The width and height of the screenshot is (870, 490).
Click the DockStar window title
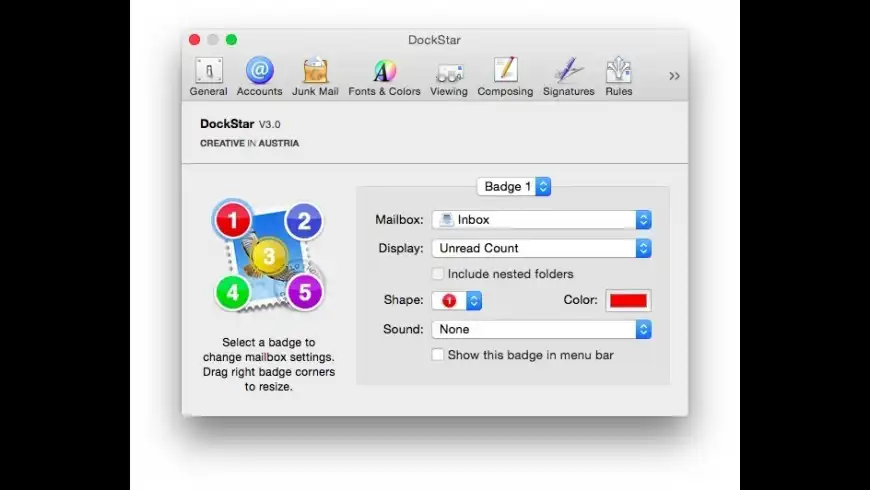[x=434, y=40]
